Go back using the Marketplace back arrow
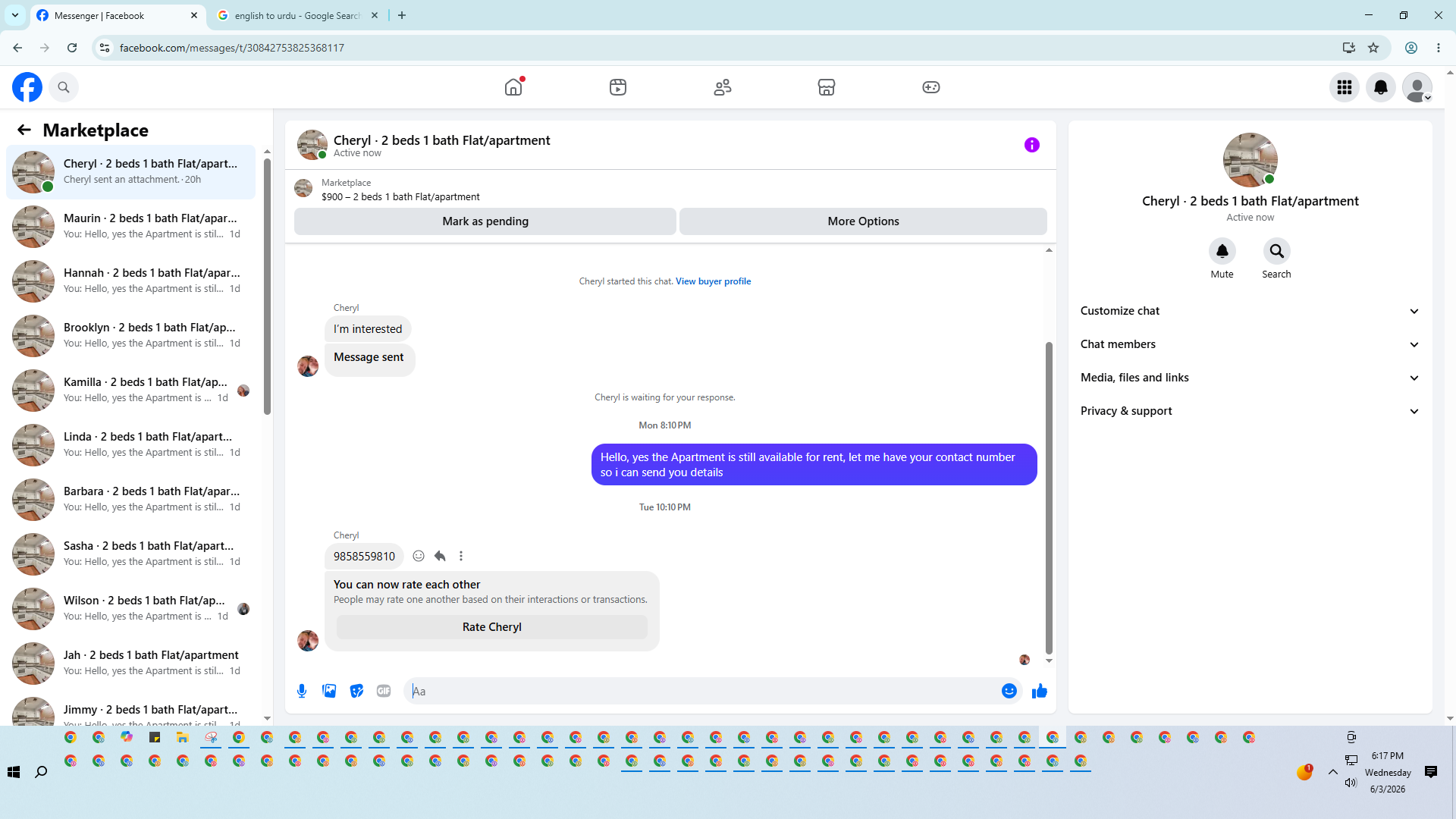 pyautogui.click(x=24, y=130)
